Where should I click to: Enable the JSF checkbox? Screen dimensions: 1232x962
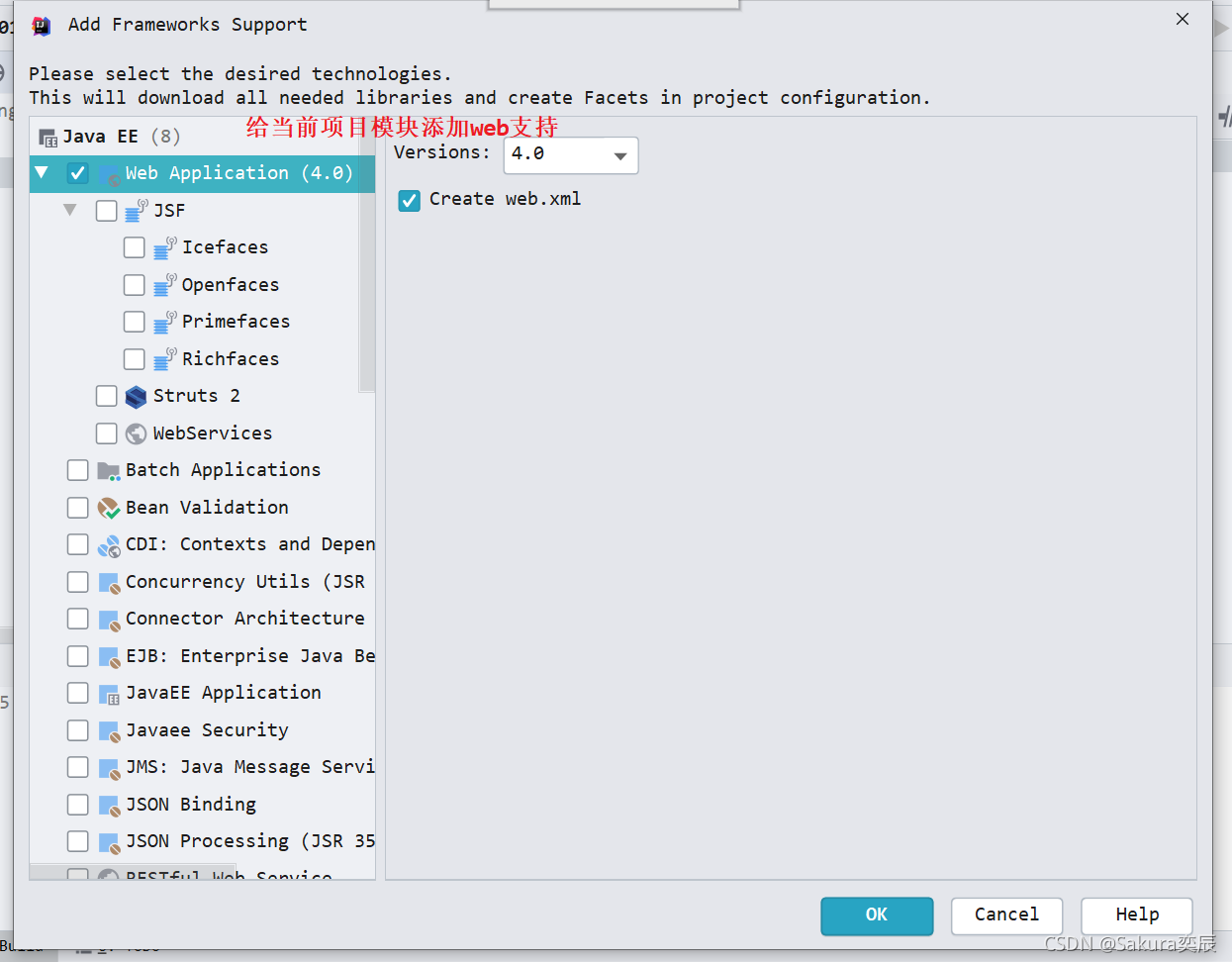point(107,211)
